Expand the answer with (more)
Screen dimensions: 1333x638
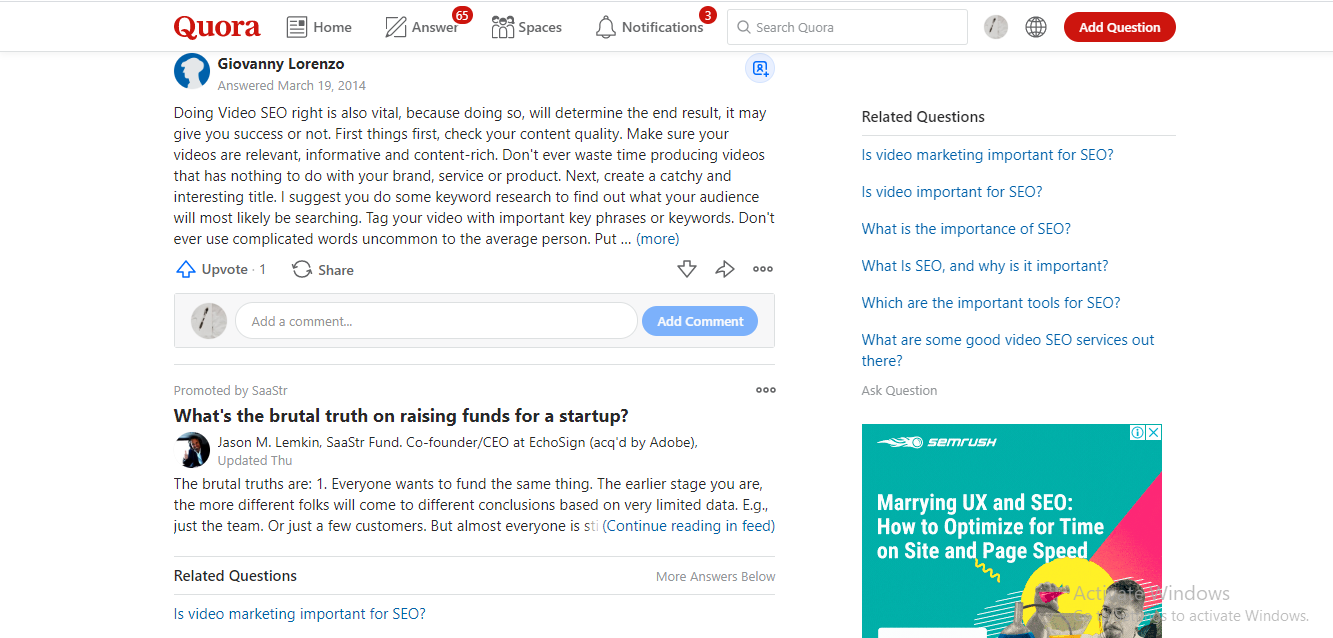[657, 239]
